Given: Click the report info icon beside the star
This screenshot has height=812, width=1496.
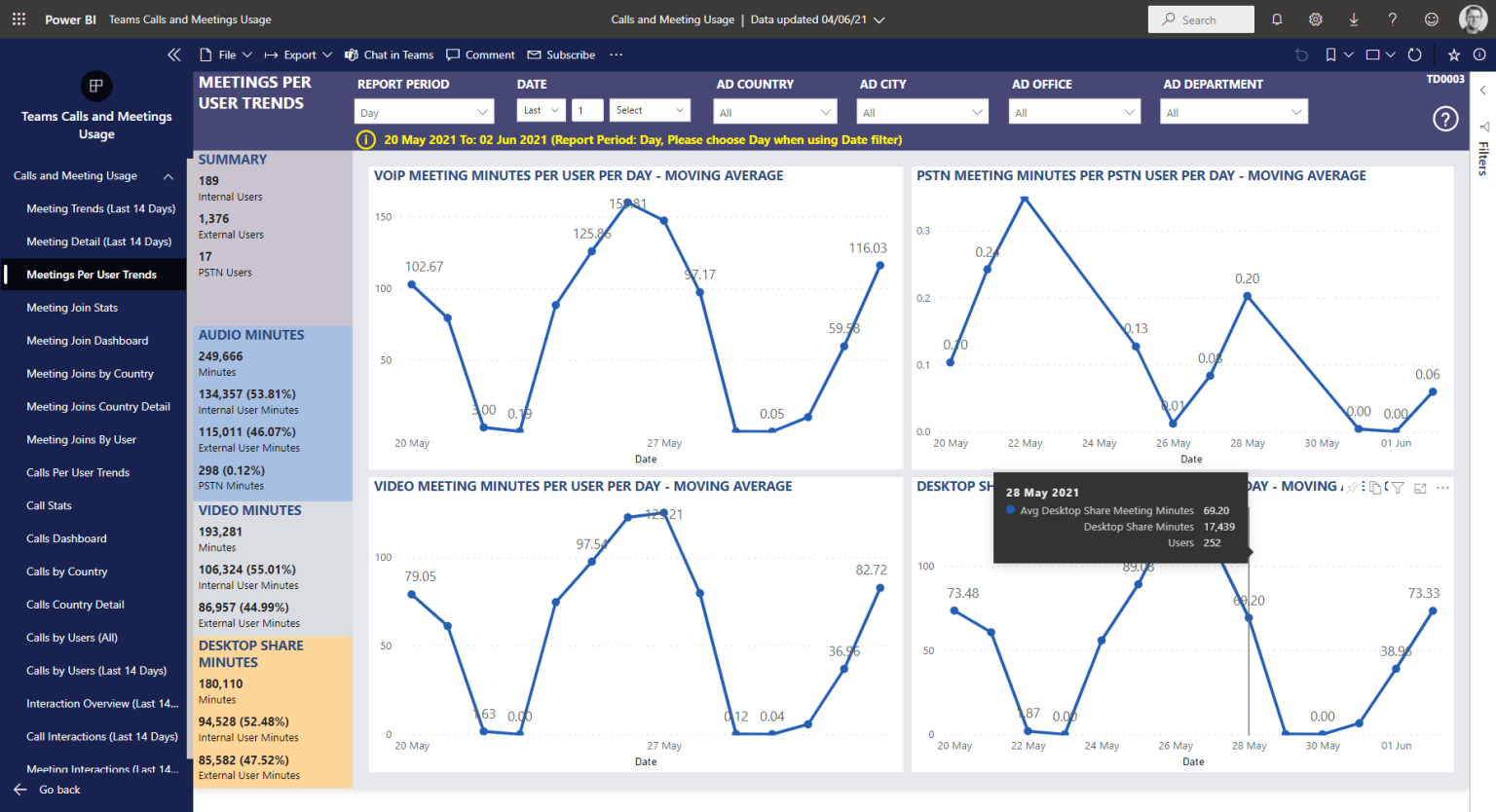Looking at the screenshot, I should (1479, 55).
